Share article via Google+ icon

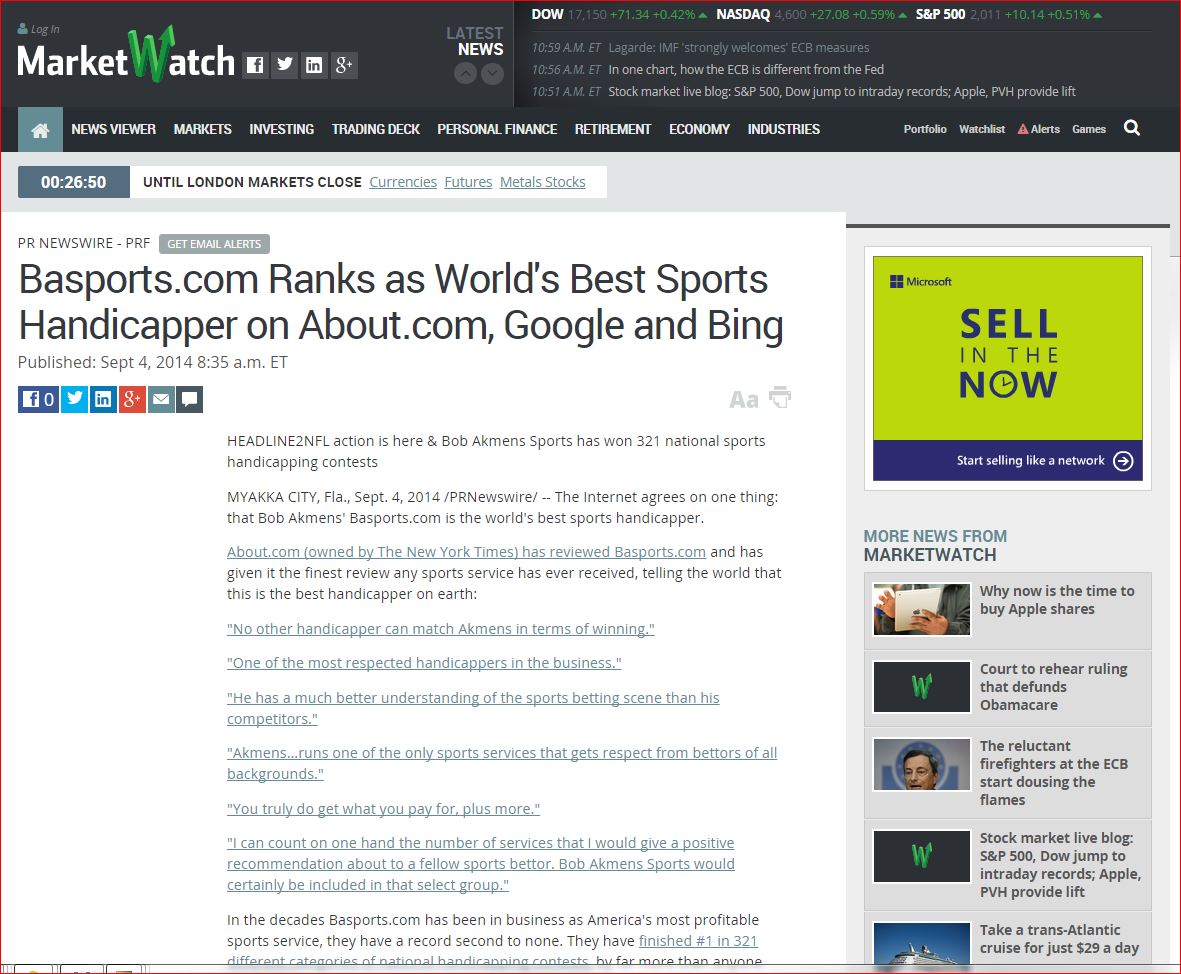click(132, 399)
